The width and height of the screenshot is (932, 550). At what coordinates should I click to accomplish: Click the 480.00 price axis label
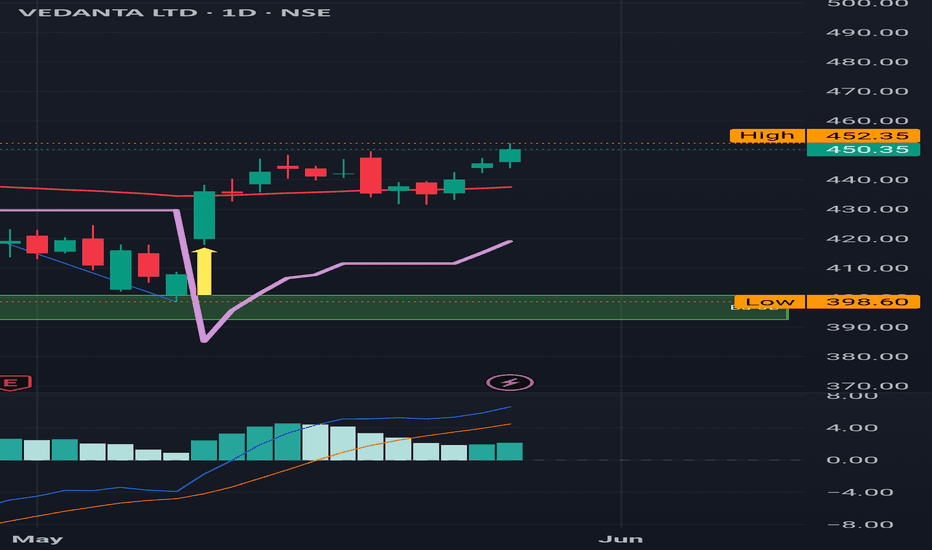point(867,62)
